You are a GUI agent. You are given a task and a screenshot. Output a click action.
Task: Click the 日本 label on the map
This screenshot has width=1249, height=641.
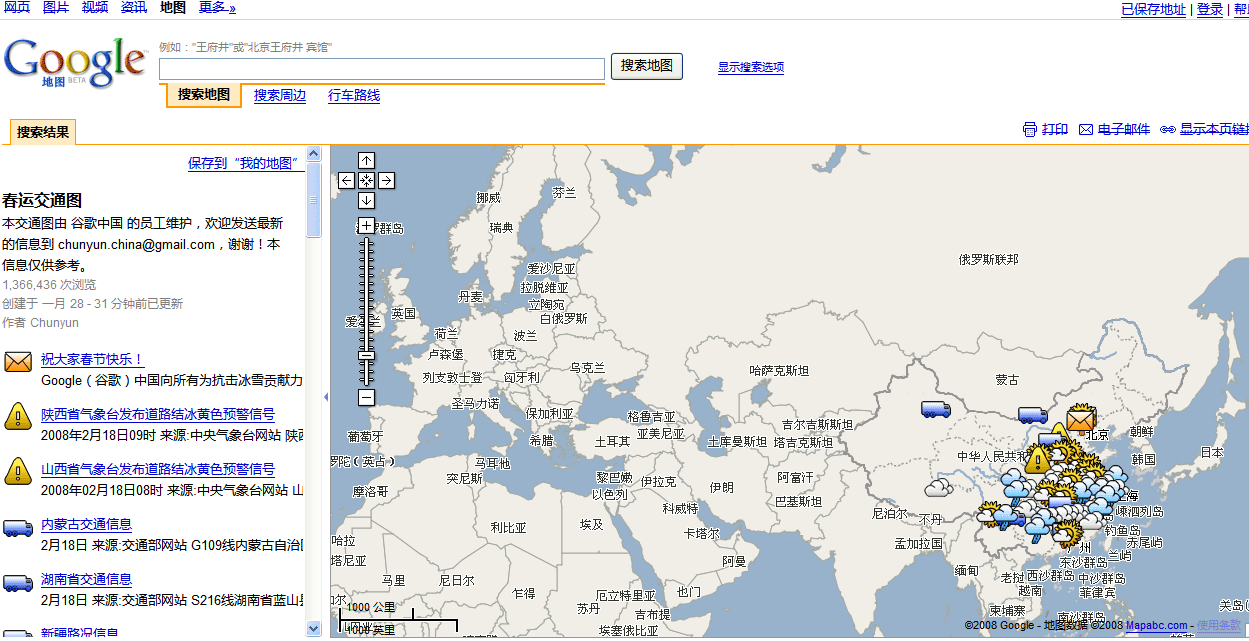(x=1212, y=453)
